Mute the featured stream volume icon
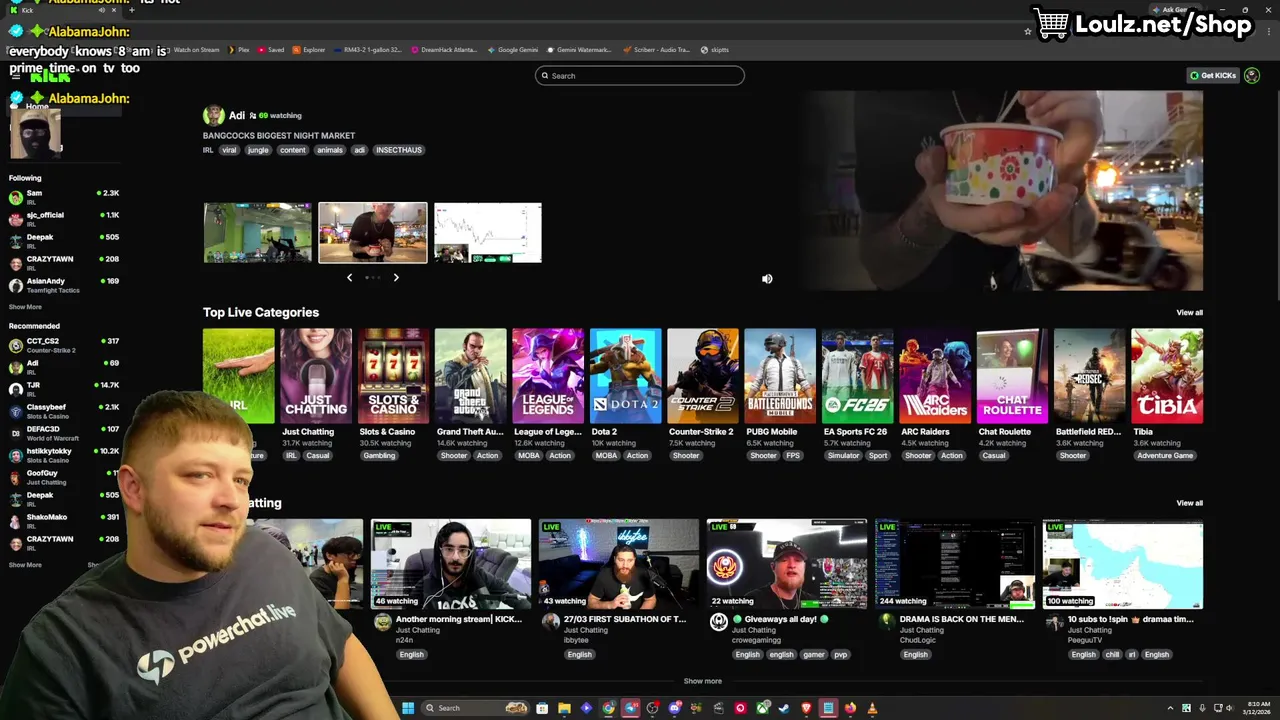Screen dimensions: 1280x720 [x=767, y=279]
